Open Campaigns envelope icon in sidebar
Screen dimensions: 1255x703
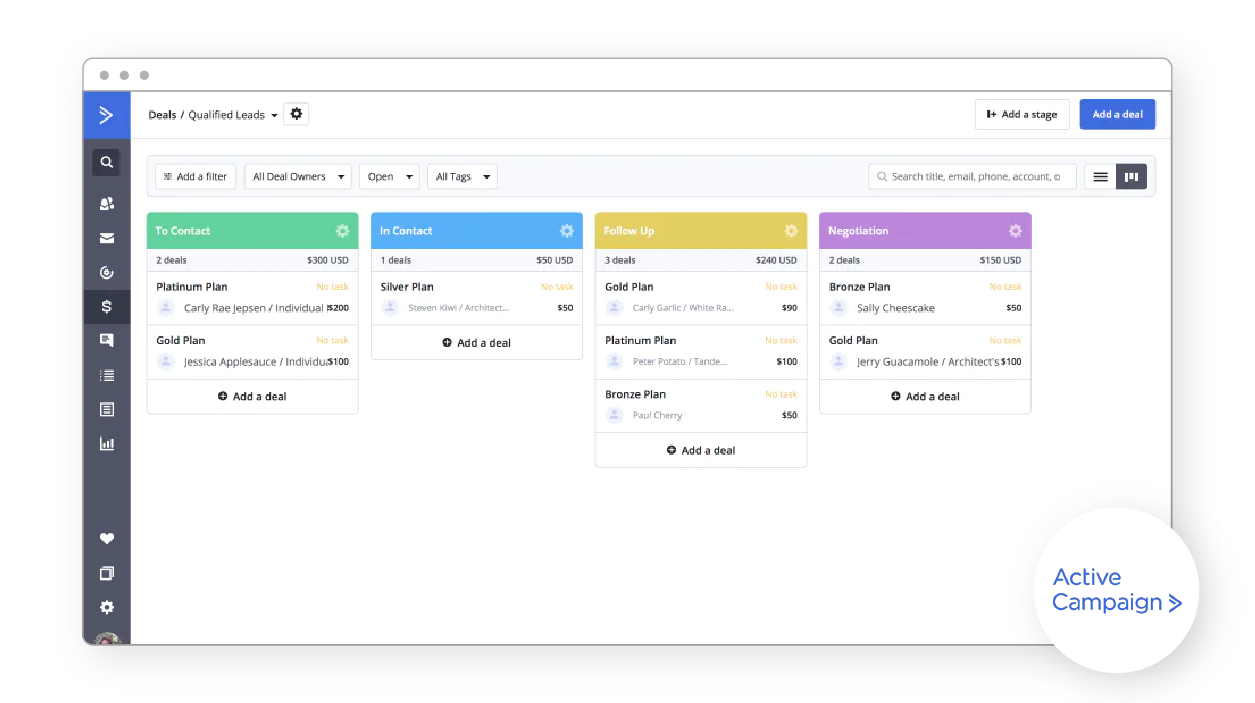pyautogui.click(x=107, y=238)
